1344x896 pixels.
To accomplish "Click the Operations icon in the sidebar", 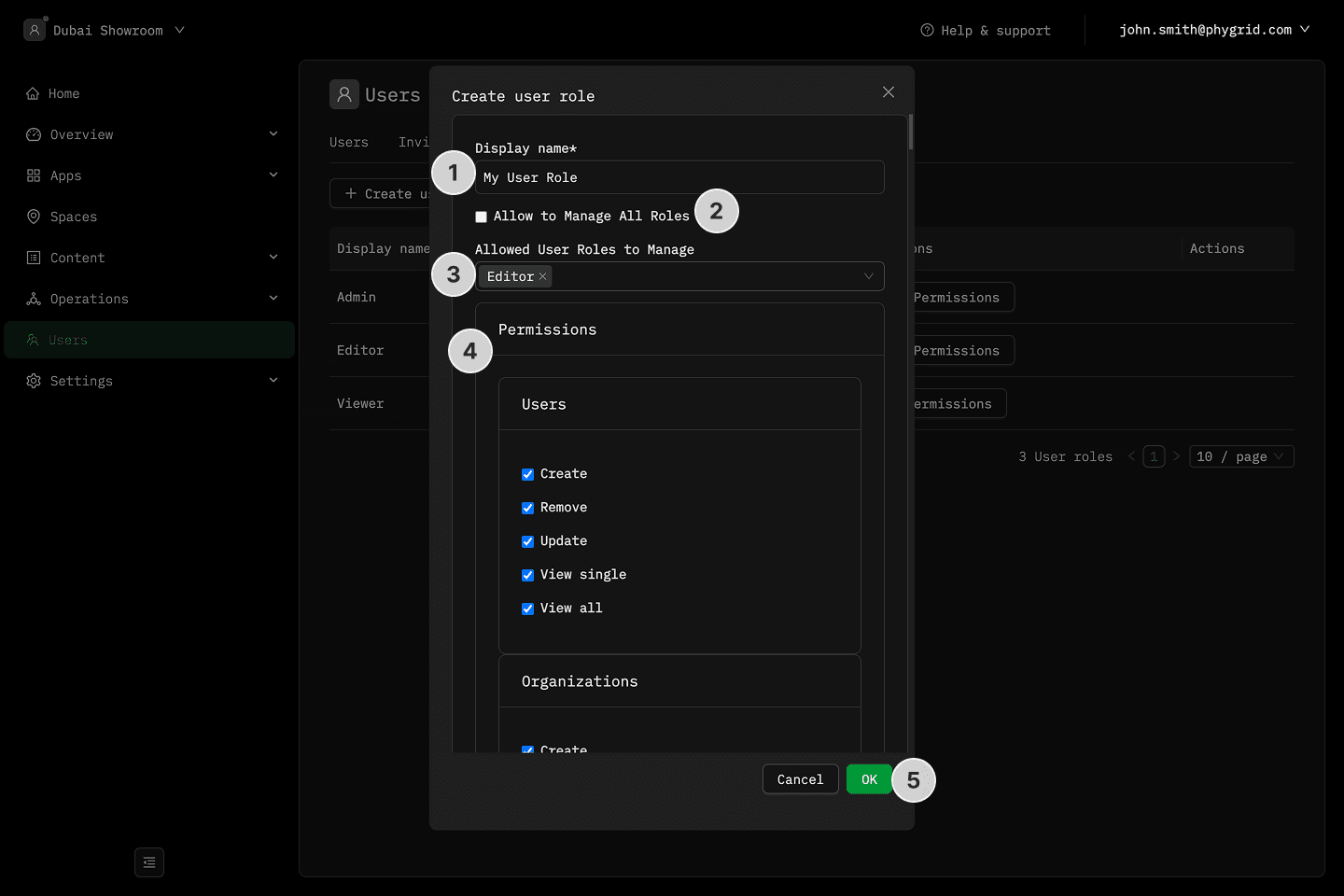I will pos(34,299).
